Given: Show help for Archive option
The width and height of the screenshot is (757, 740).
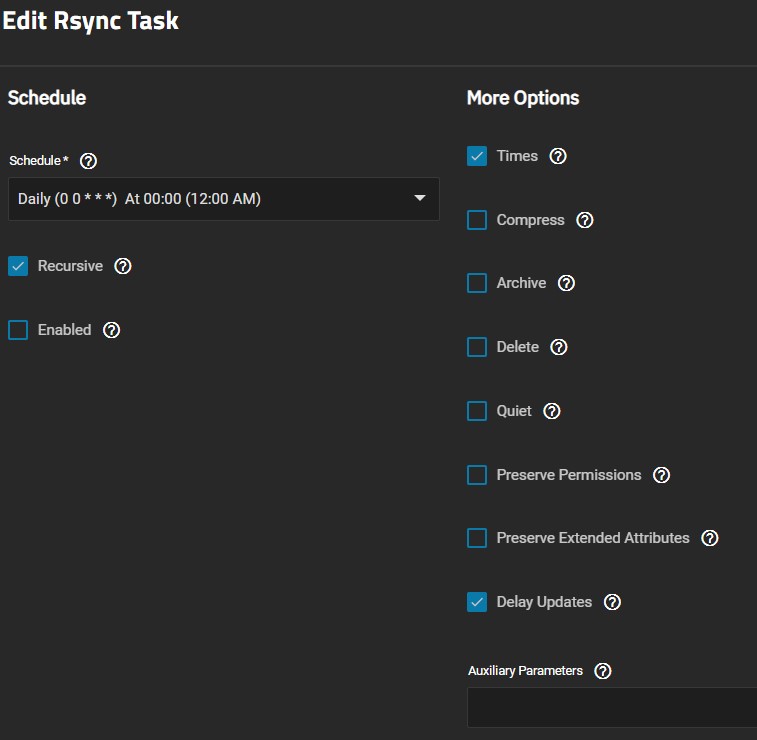Looking at the screenshot, I should 566,283.
